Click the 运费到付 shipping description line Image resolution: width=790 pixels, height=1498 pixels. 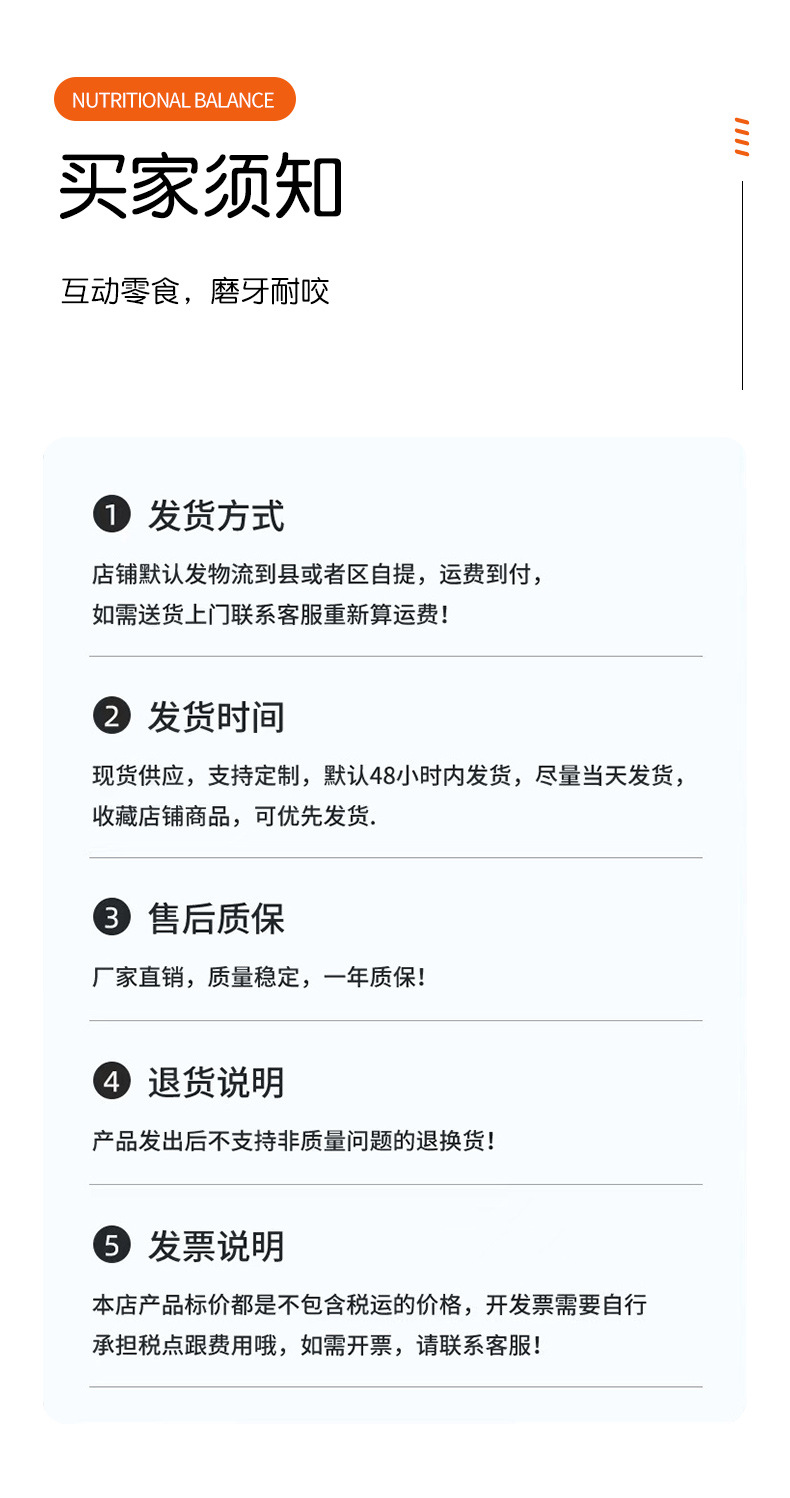click(x=318, y=574)
